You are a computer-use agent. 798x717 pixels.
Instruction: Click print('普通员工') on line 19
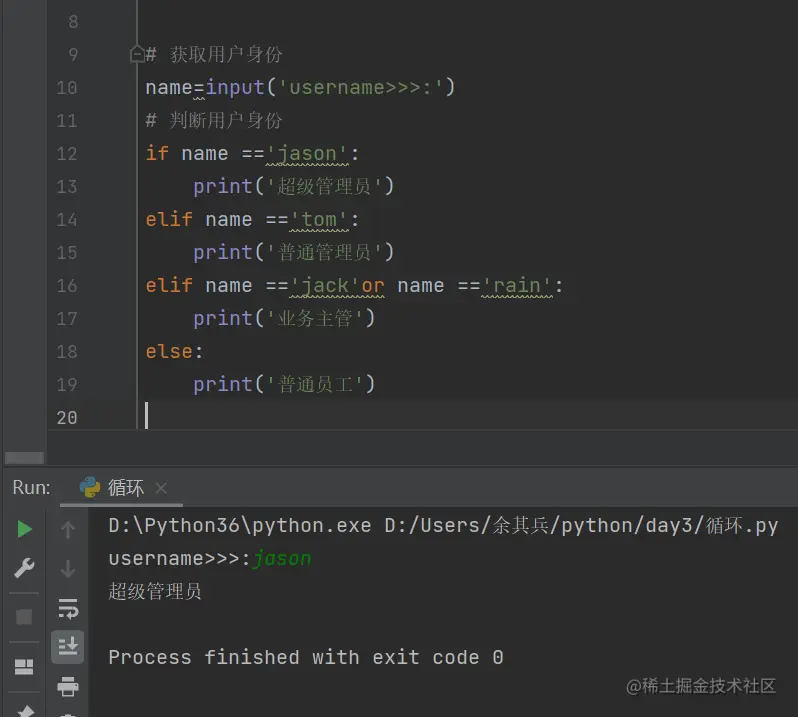[284, 384]
